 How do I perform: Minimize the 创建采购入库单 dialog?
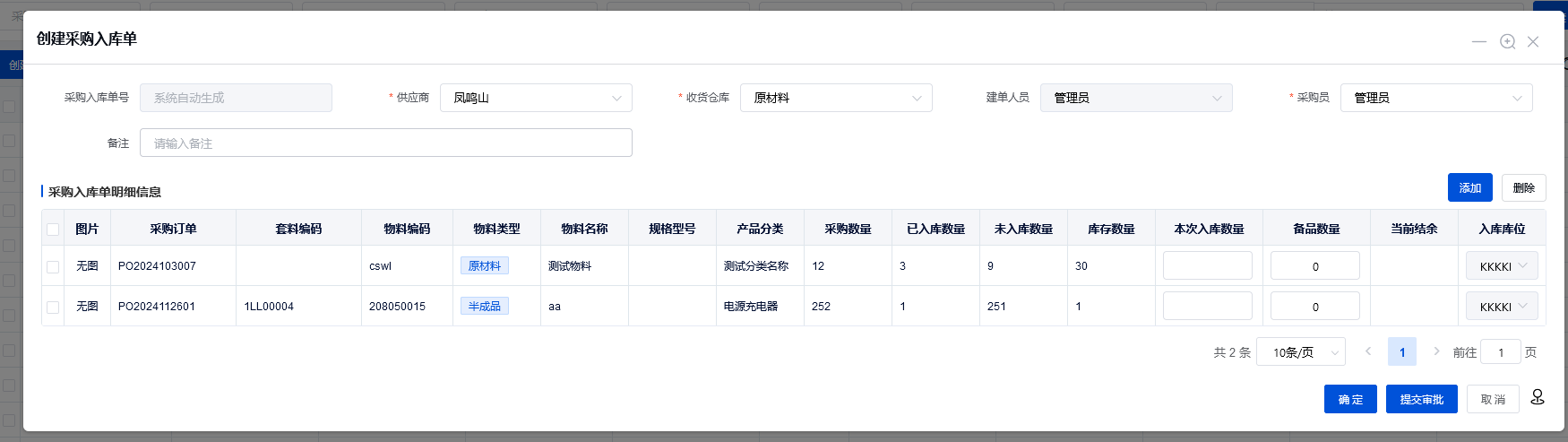(x=1479, y=41)
